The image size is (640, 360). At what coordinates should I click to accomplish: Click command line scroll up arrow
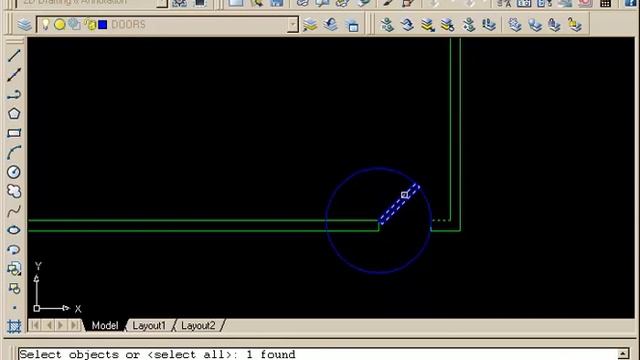tap(623, 354)
